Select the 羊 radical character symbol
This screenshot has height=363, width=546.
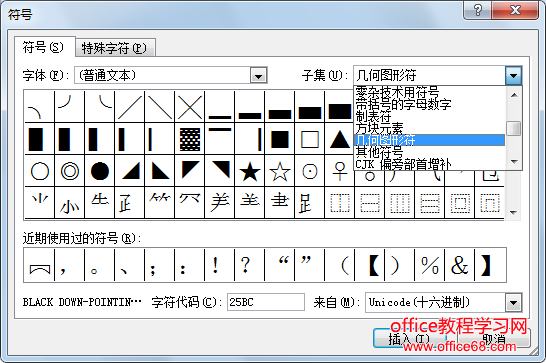pyautogui.click(x=220, y=203)
